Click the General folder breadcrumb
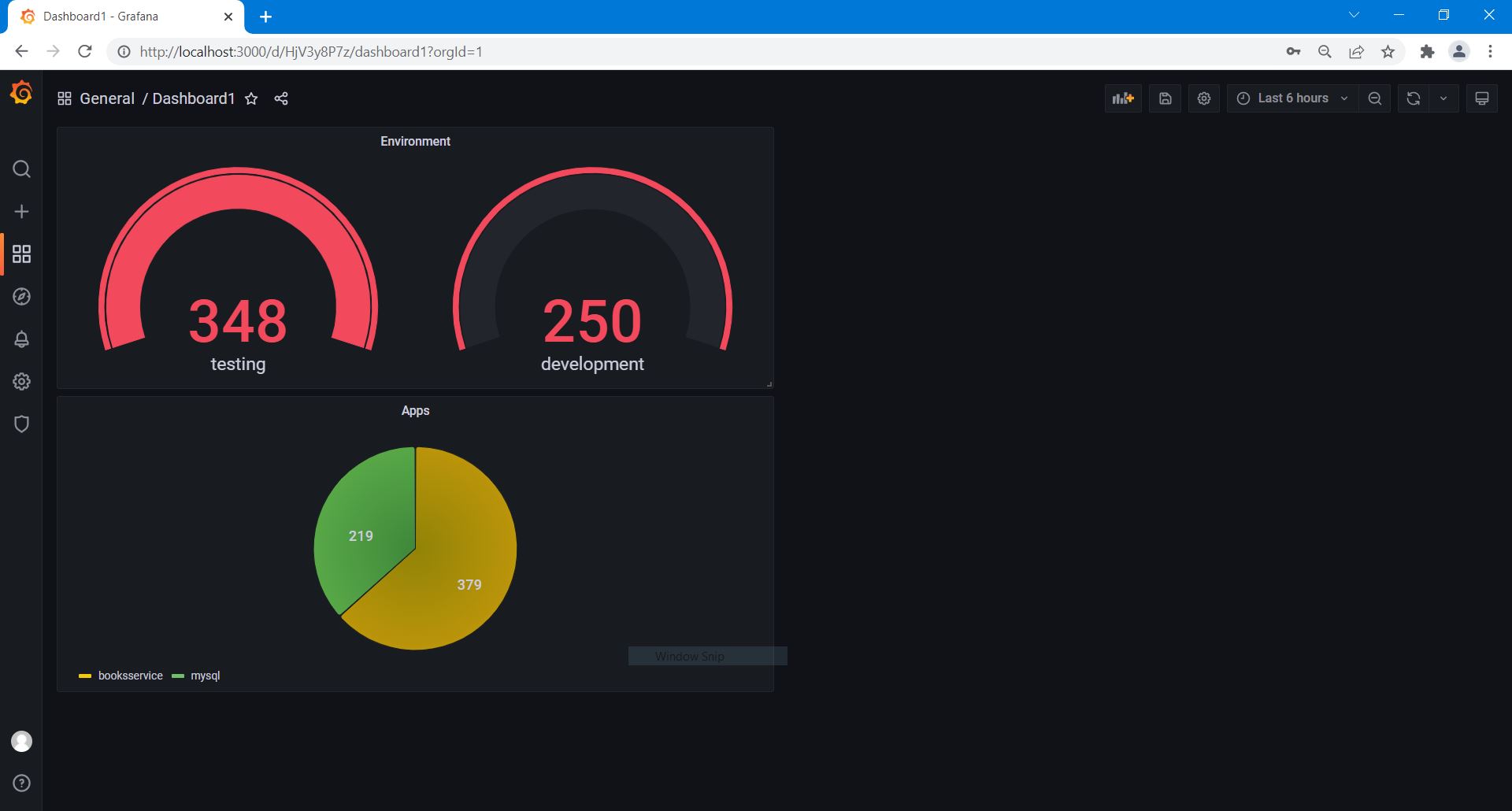Image resolution: width=1512 pixels, height=811 pixels. 107,98
